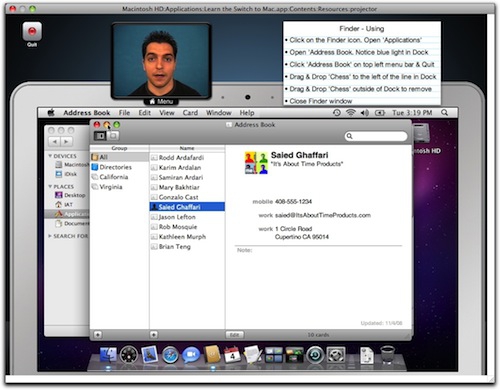Open Safari compass icon in Dock

(170, 355)
